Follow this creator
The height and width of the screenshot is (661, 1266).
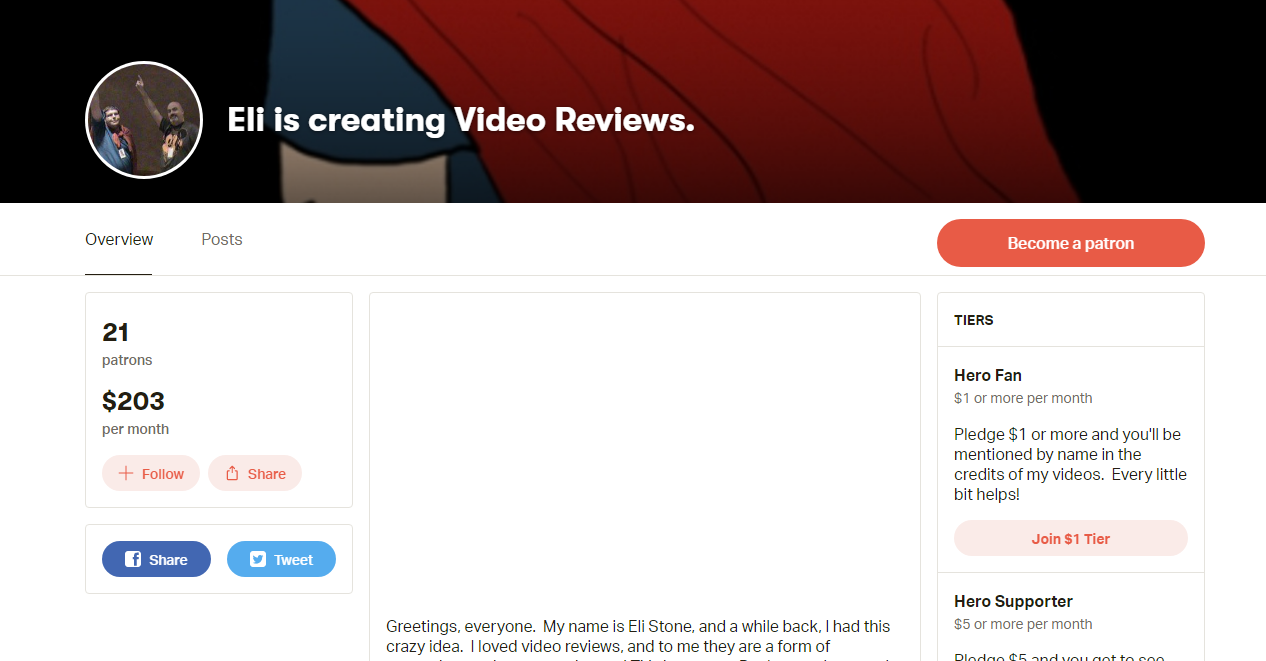coord(151,474)
